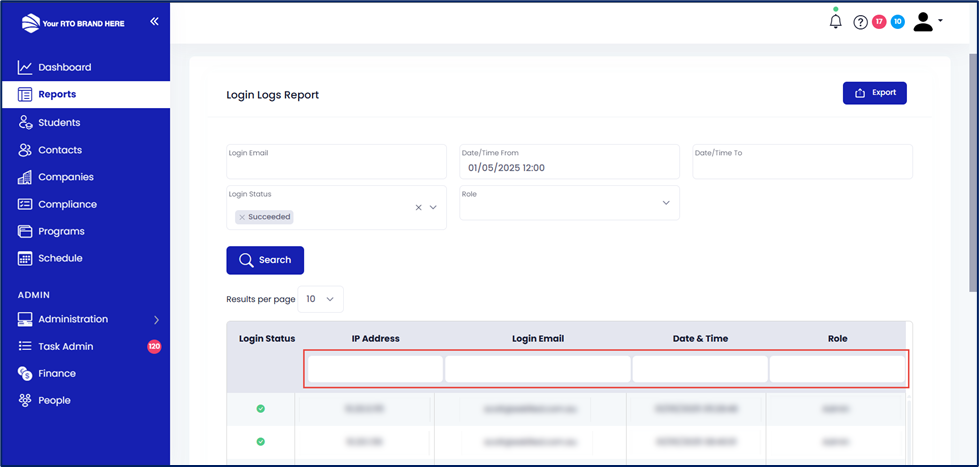The height and width of the screenshot is (467, 979).
Task: Collapse the sidebar with double-chevron icon
Action: [154, 21]
